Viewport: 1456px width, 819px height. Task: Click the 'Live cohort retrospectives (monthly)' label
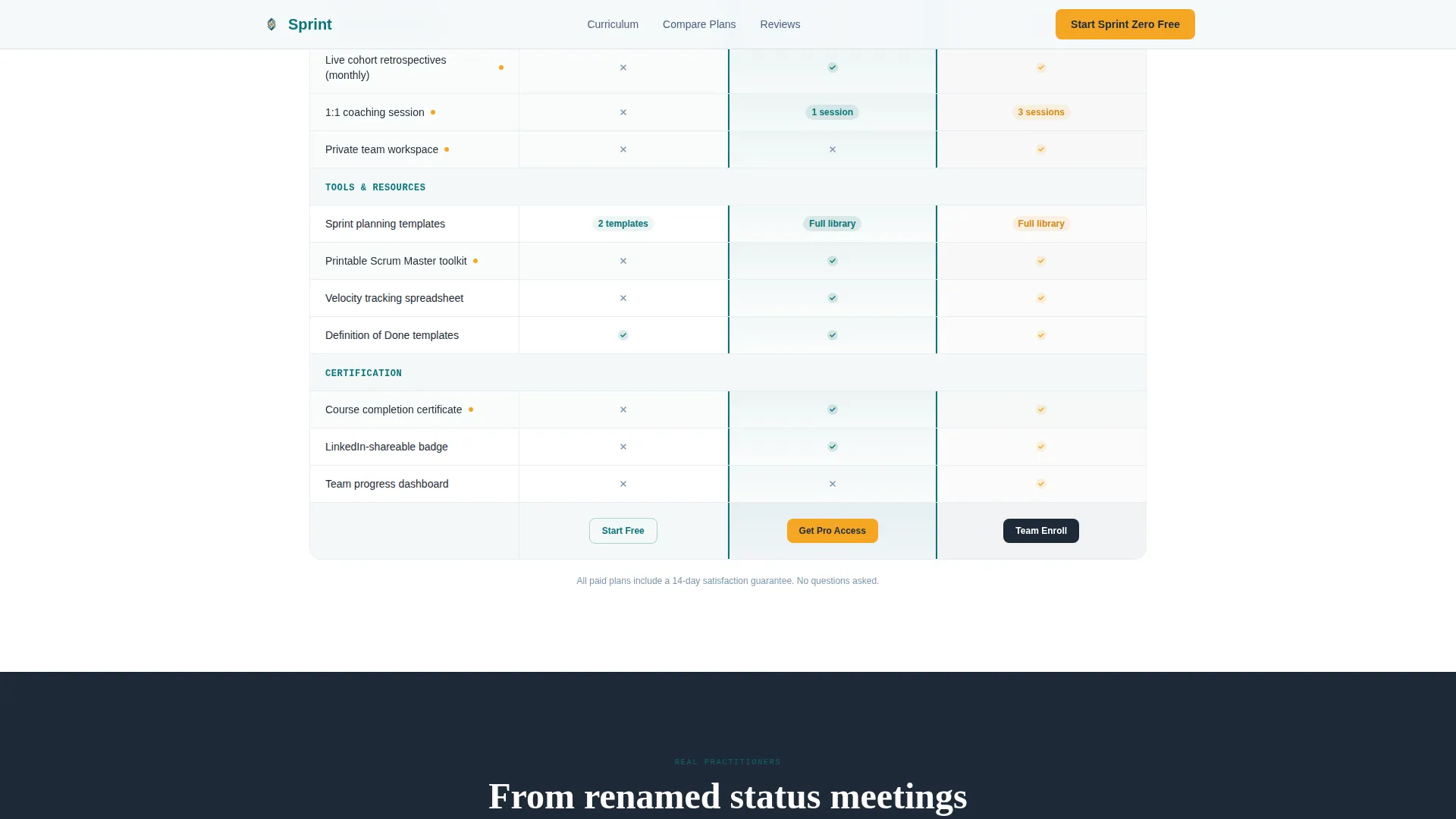(x=386, y=67)
